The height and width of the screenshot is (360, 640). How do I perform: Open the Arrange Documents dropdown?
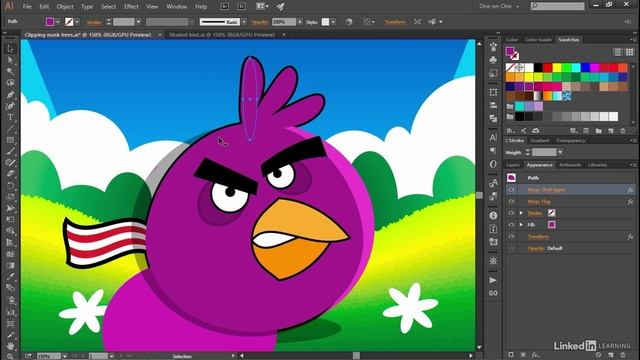coord(262,6)
